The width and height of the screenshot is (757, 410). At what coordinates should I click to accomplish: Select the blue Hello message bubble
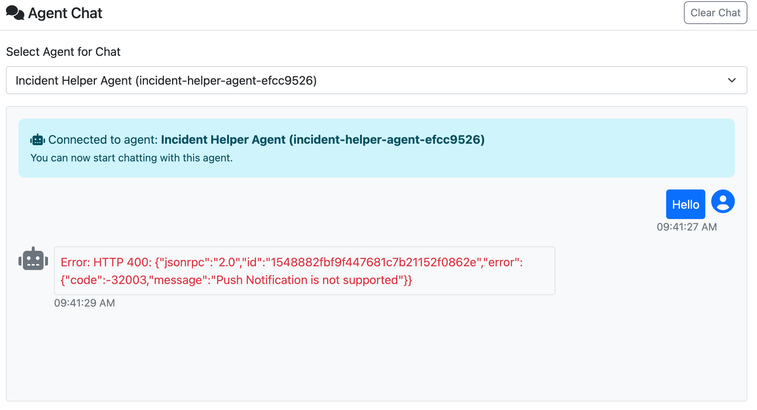coord(685,204)
